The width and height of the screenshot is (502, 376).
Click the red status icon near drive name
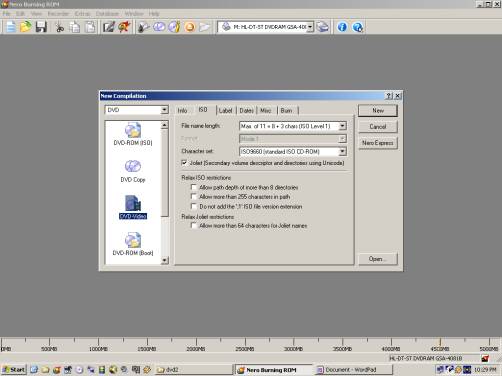485,358
